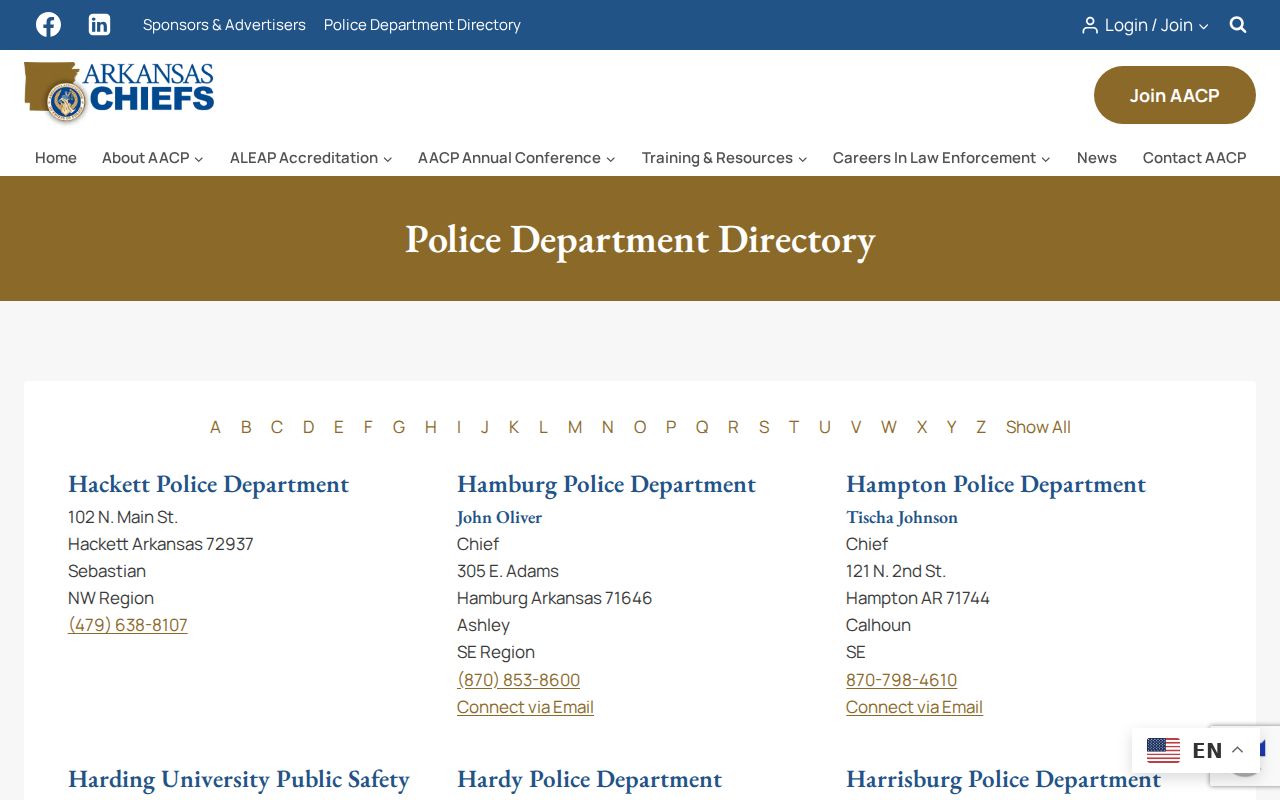The image size is (1280, 800).
Task: Open Harrisburg Police Department heading
Action: [1004, 779]
